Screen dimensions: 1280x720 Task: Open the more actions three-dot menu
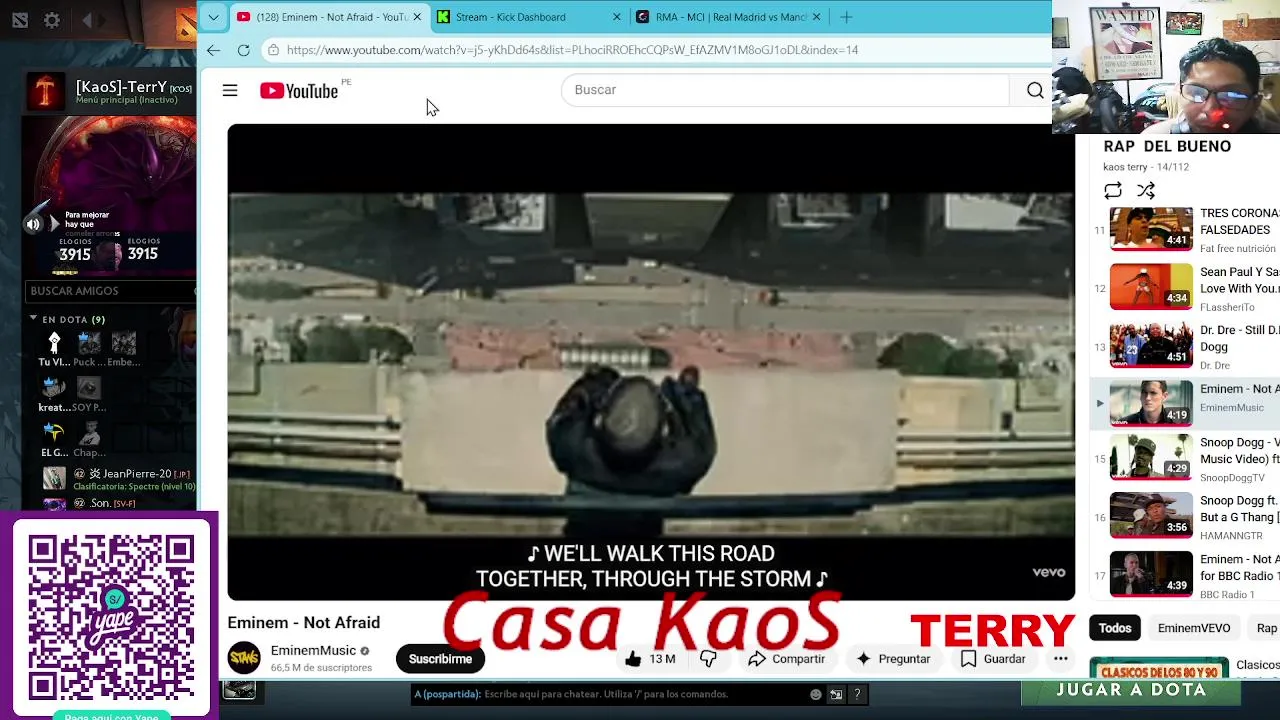[1060, 659]
